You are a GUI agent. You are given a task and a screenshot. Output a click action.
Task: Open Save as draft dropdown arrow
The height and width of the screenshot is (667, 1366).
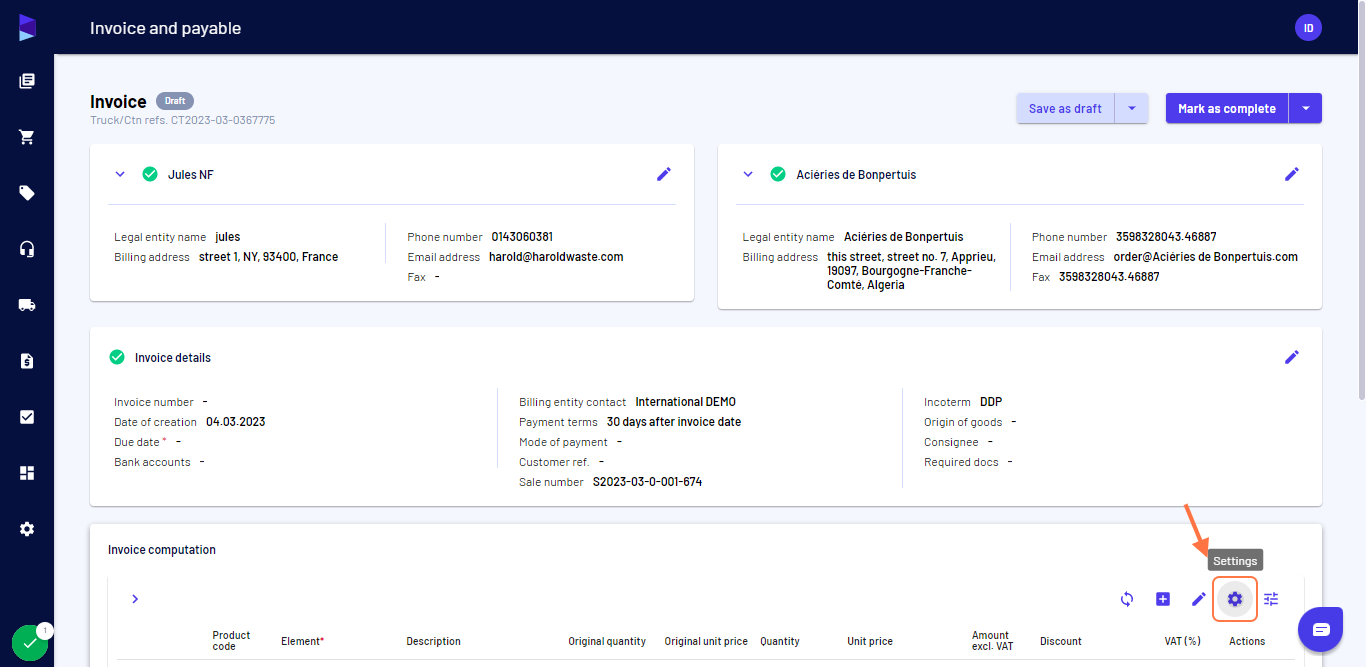point(1131,108)
